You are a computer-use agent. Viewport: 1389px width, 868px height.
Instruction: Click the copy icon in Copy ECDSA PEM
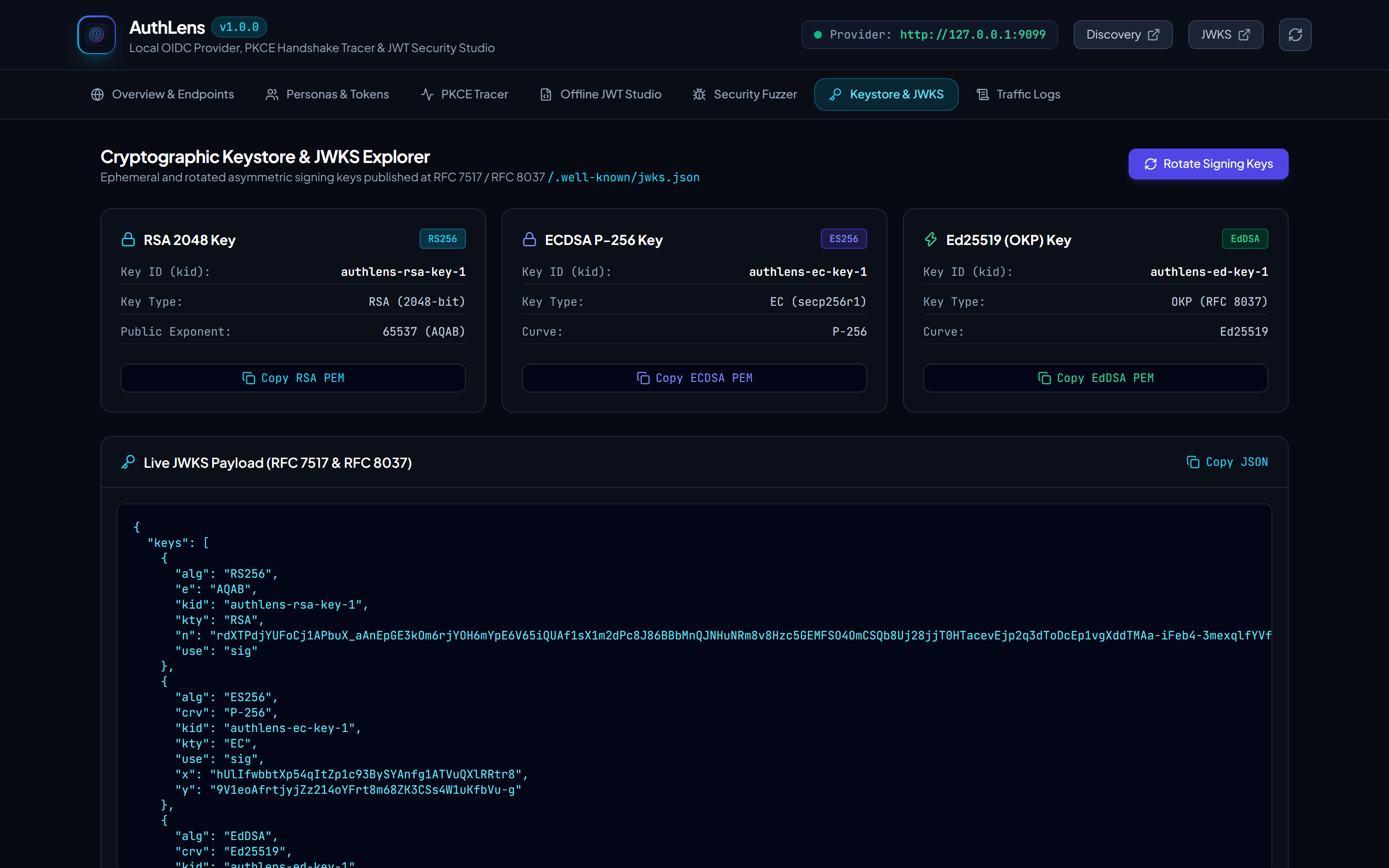(x=643, y=378)
